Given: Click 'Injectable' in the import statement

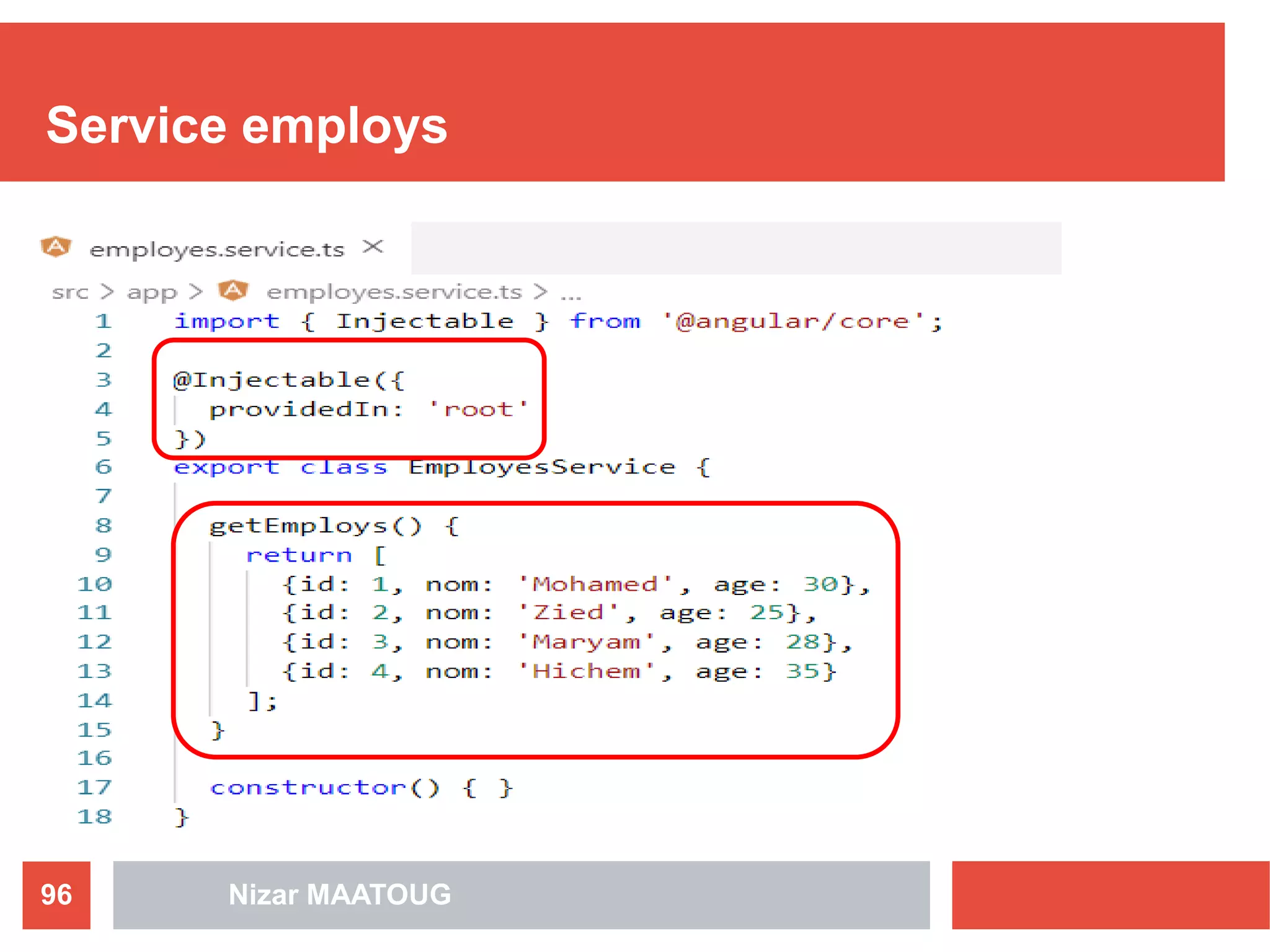Looking at the screenshot, I should pyautogui.click(x=425, y=321).
